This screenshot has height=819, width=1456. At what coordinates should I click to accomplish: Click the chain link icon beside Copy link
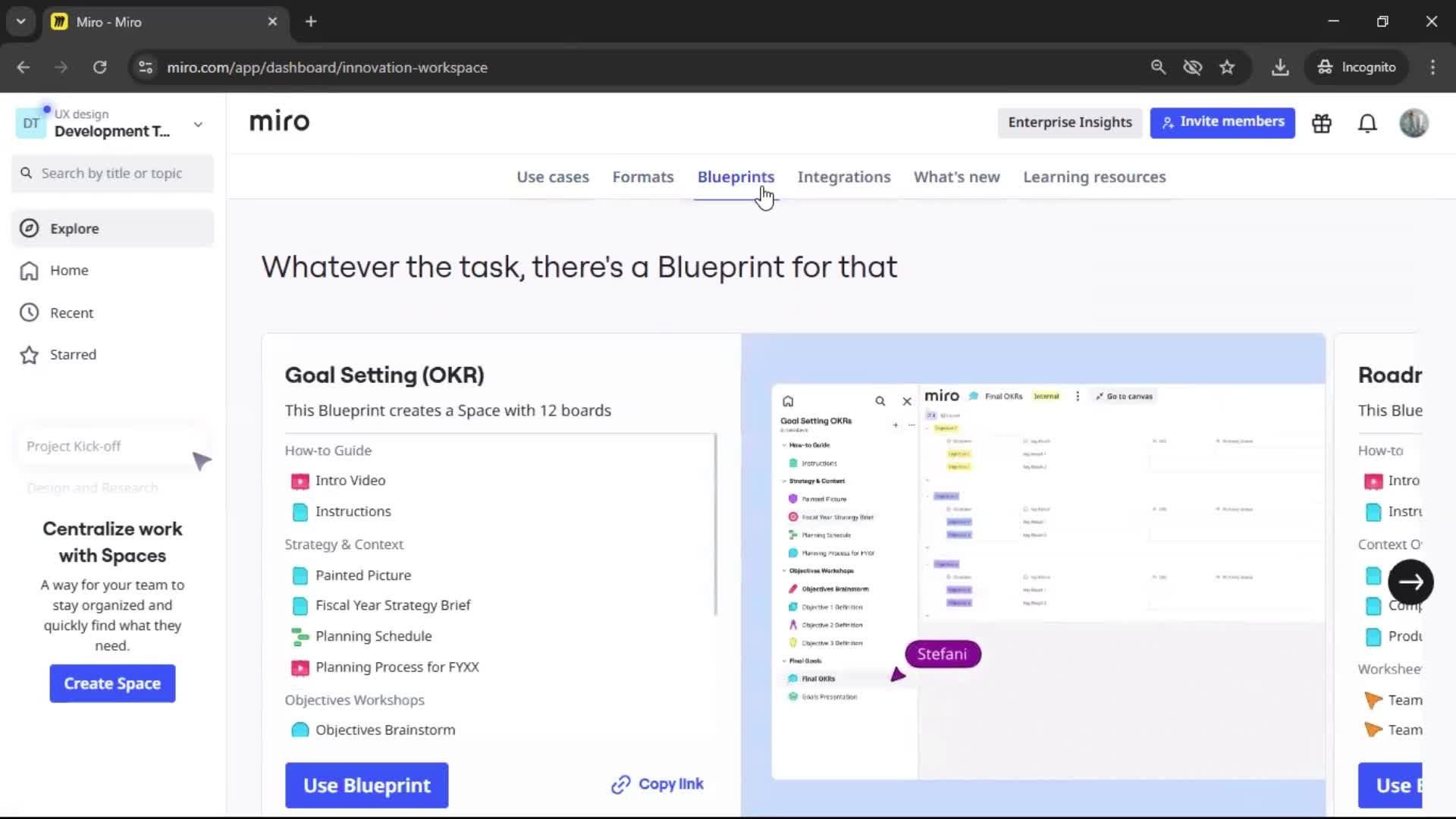(x=621, y=785)
